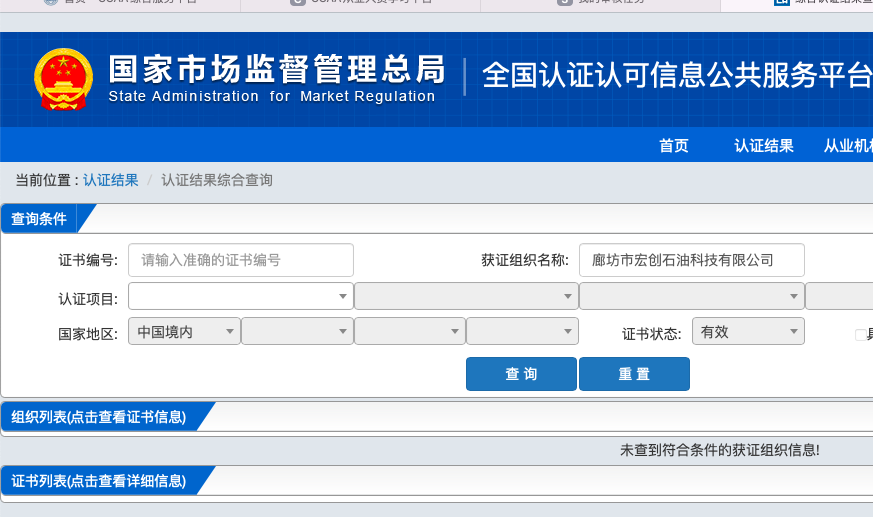
Task: Open the first 认证项目 dropdown
Action: click(x=241, y=296)
